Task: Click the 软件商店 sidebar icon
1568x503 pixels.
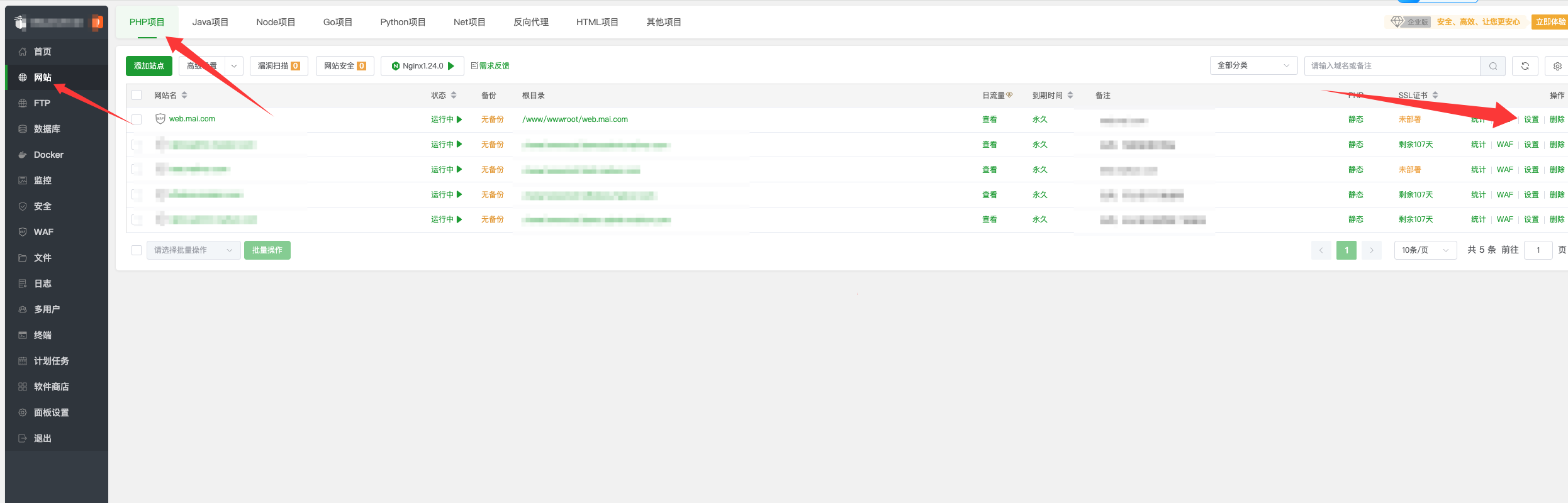Action: coord(23,387)
